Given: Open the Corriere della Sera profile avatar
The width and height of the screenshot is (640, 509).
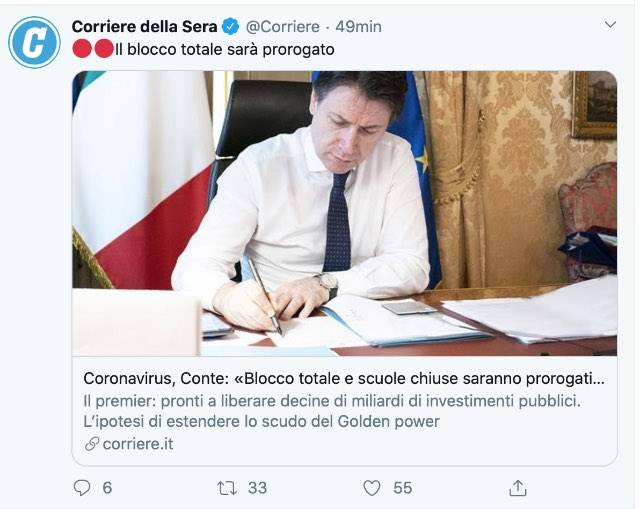Looking at the screenshot, I should [x=34, y=42].
